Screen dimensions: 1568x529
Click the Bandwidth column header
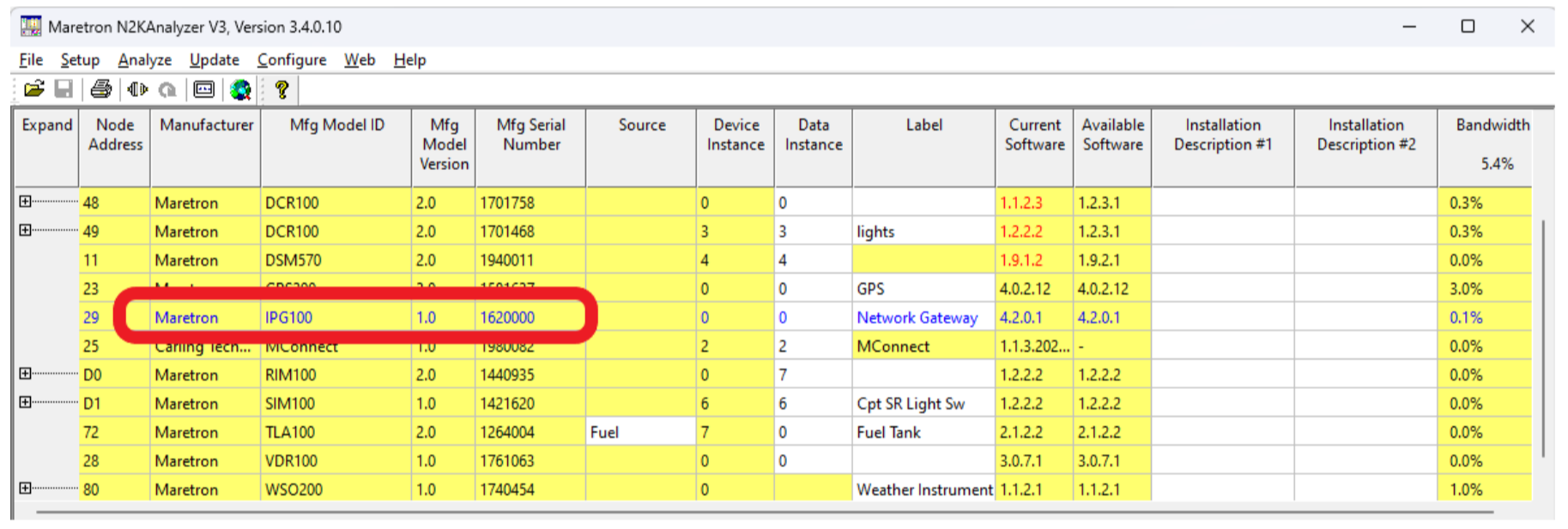pyautogui.click(x=1486, y=148)
